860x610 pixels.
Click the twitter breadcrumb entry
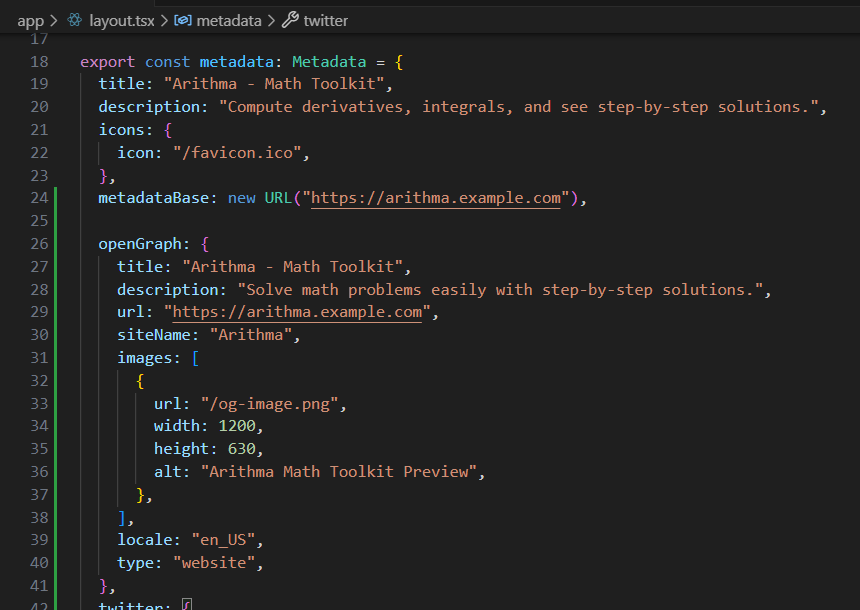[x=326, y=21]
